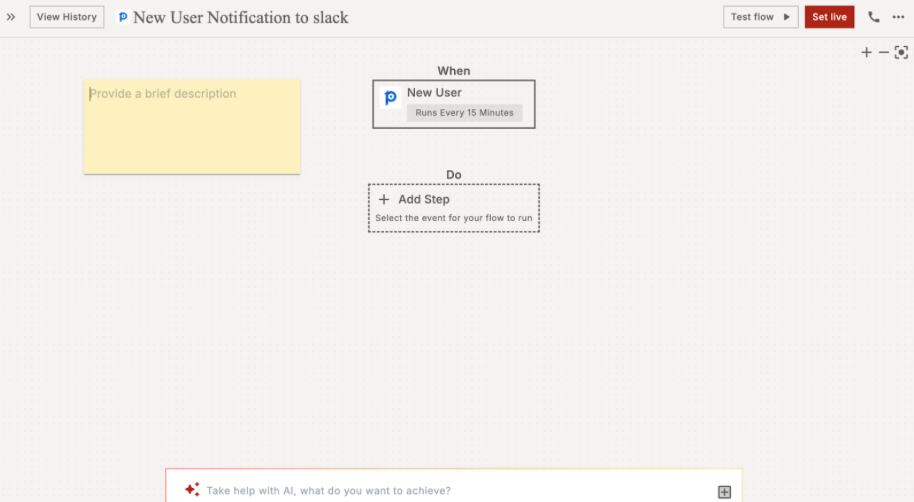Open the three-dot more options menu

click(898, 17)
